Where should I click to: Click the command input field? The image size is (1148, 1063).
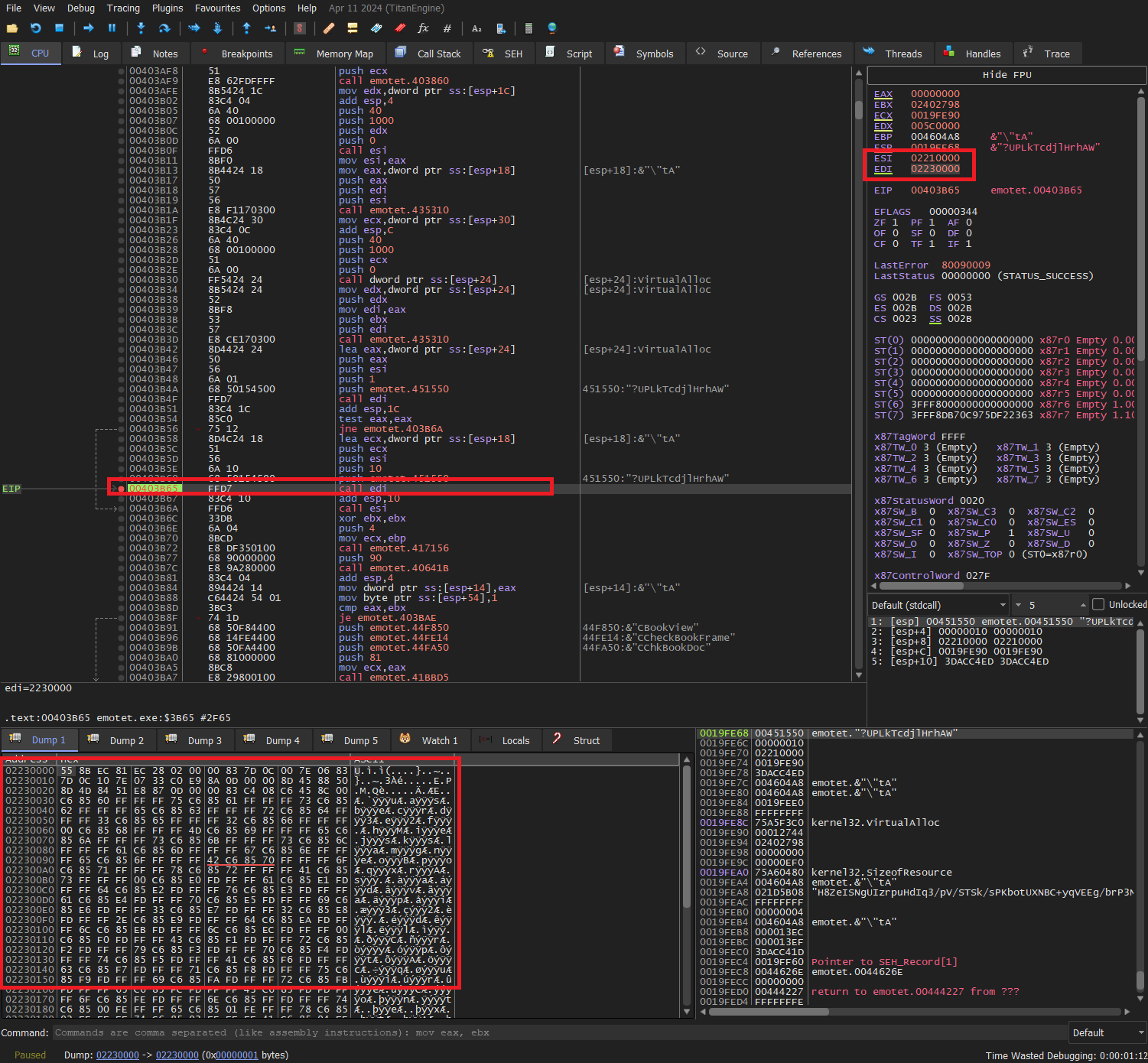point(559,1032)
